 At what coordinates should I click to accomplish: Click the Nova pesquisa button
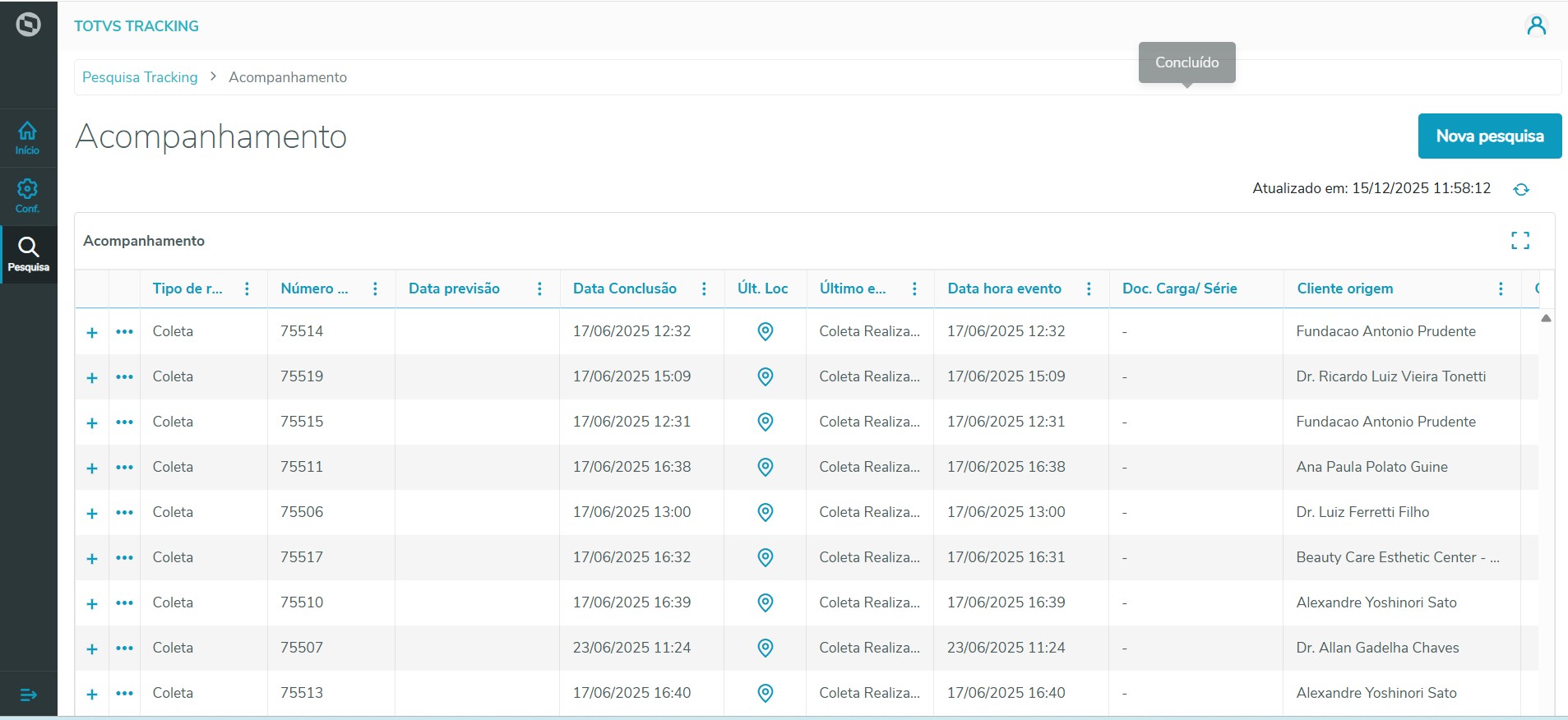(1489, 136)
